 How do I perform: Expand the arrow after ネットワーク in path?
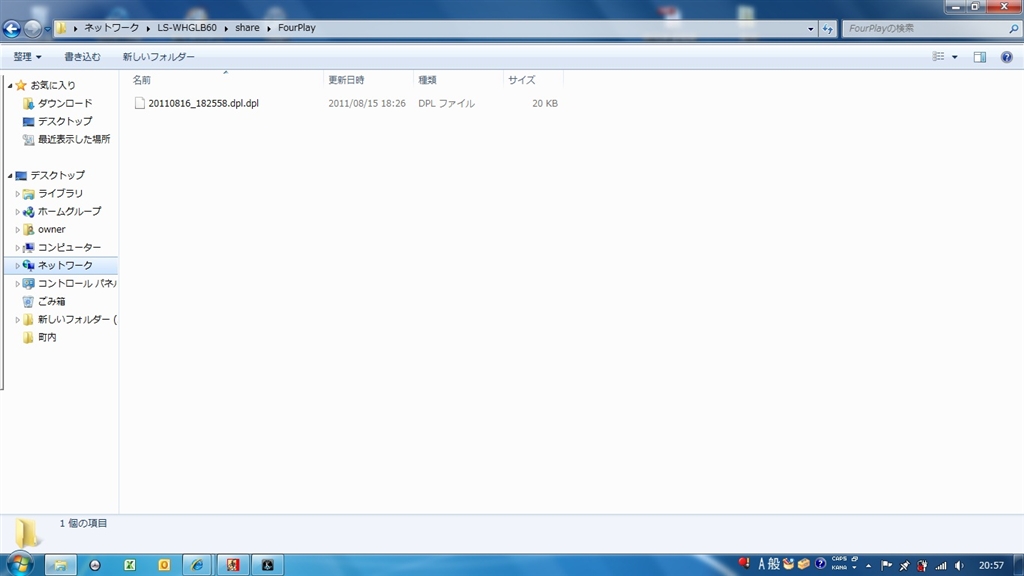point(148,28)
